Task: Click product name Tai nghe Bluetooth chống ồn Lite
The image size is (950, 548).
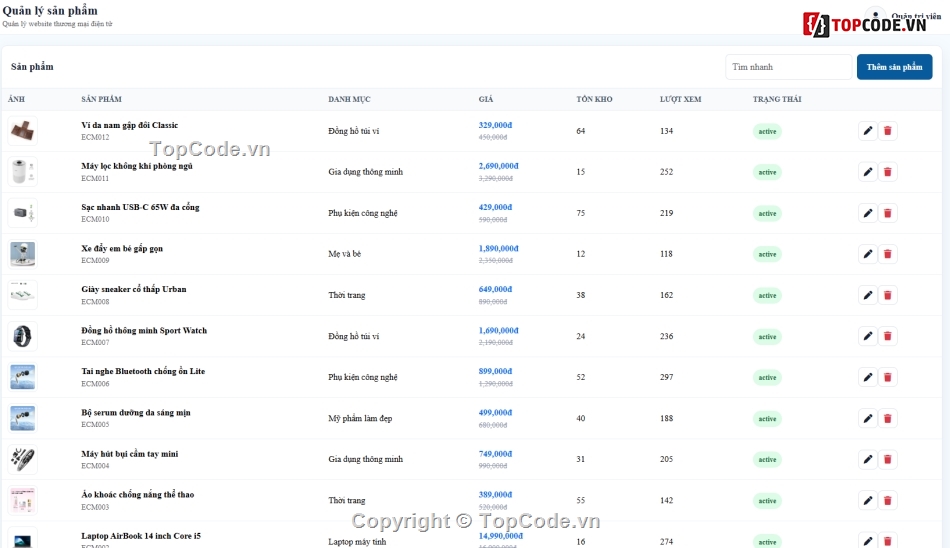Action: (x=143, y=371)
